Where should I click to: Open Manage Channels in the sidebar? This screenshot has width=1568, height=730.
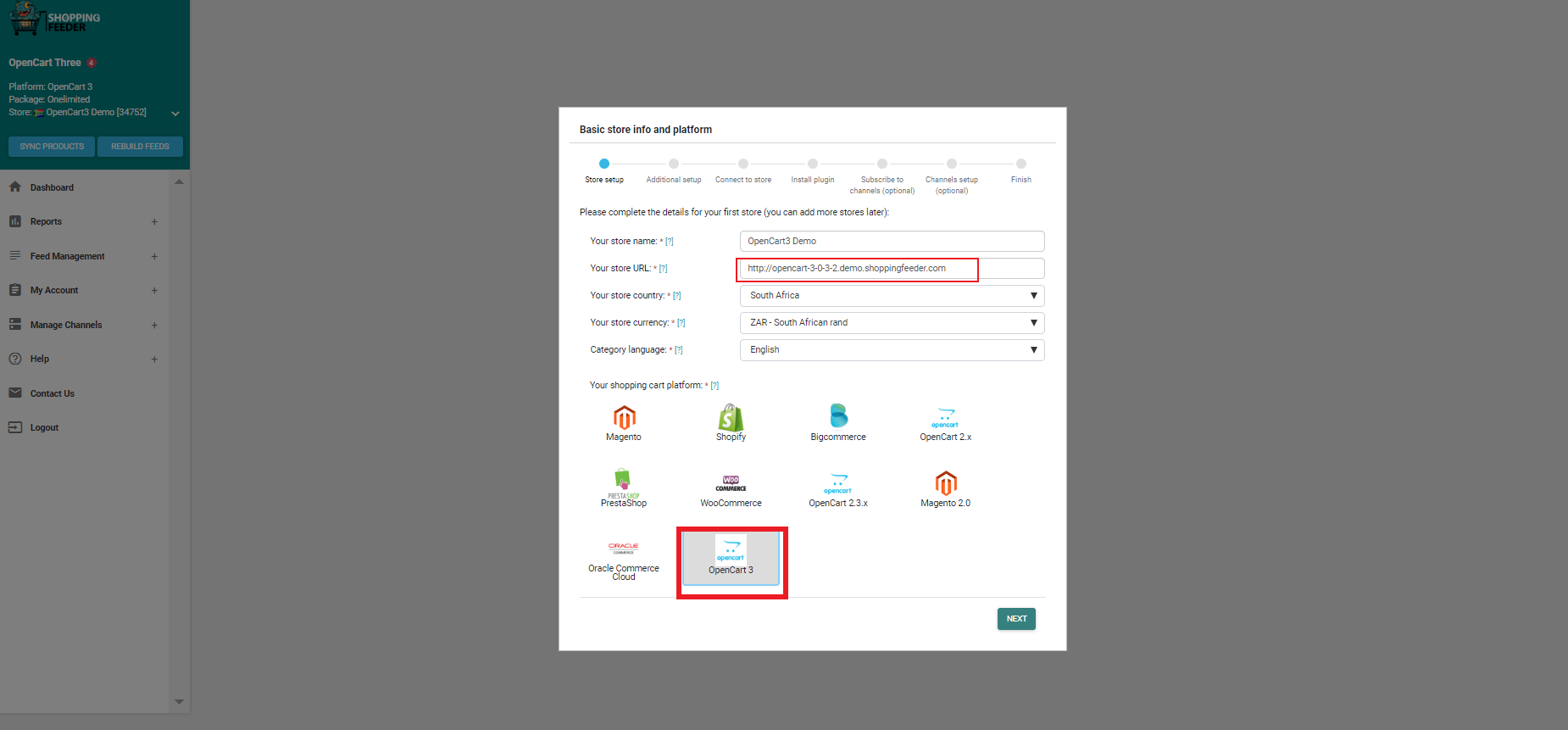click(66, 325)
